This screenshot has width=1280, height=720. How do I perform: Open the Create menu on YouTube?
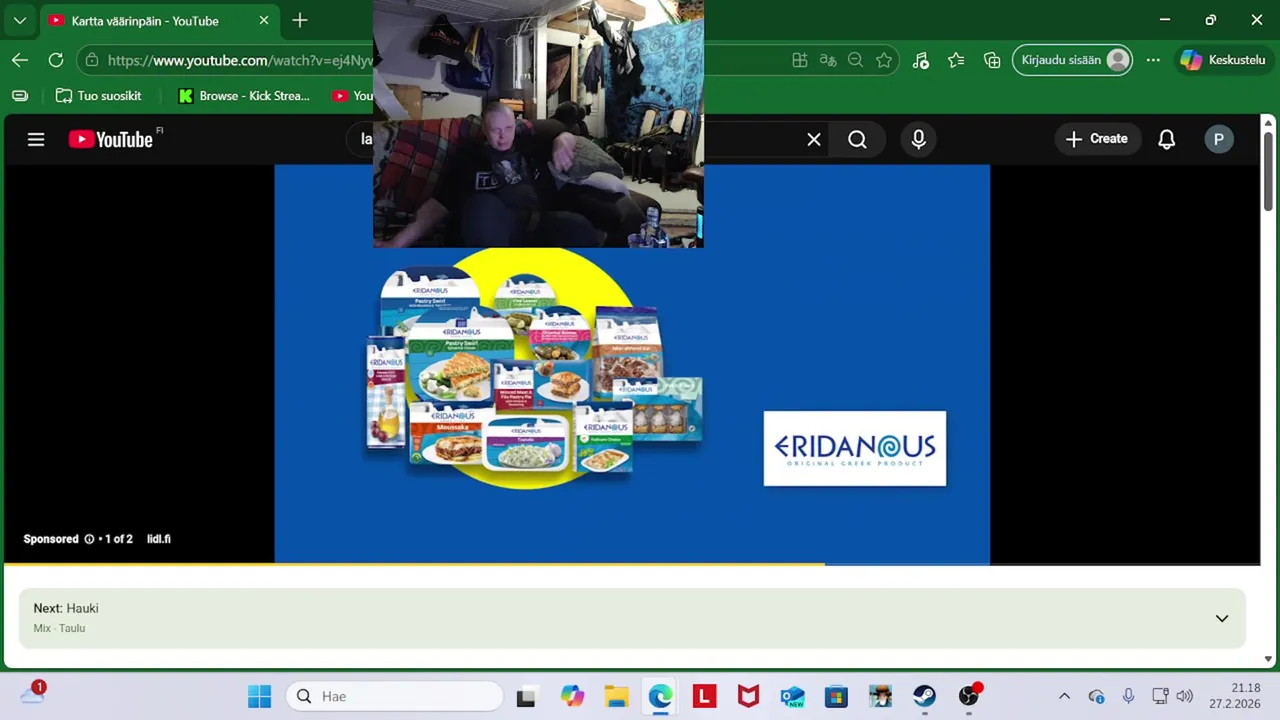pos(1097,139)
